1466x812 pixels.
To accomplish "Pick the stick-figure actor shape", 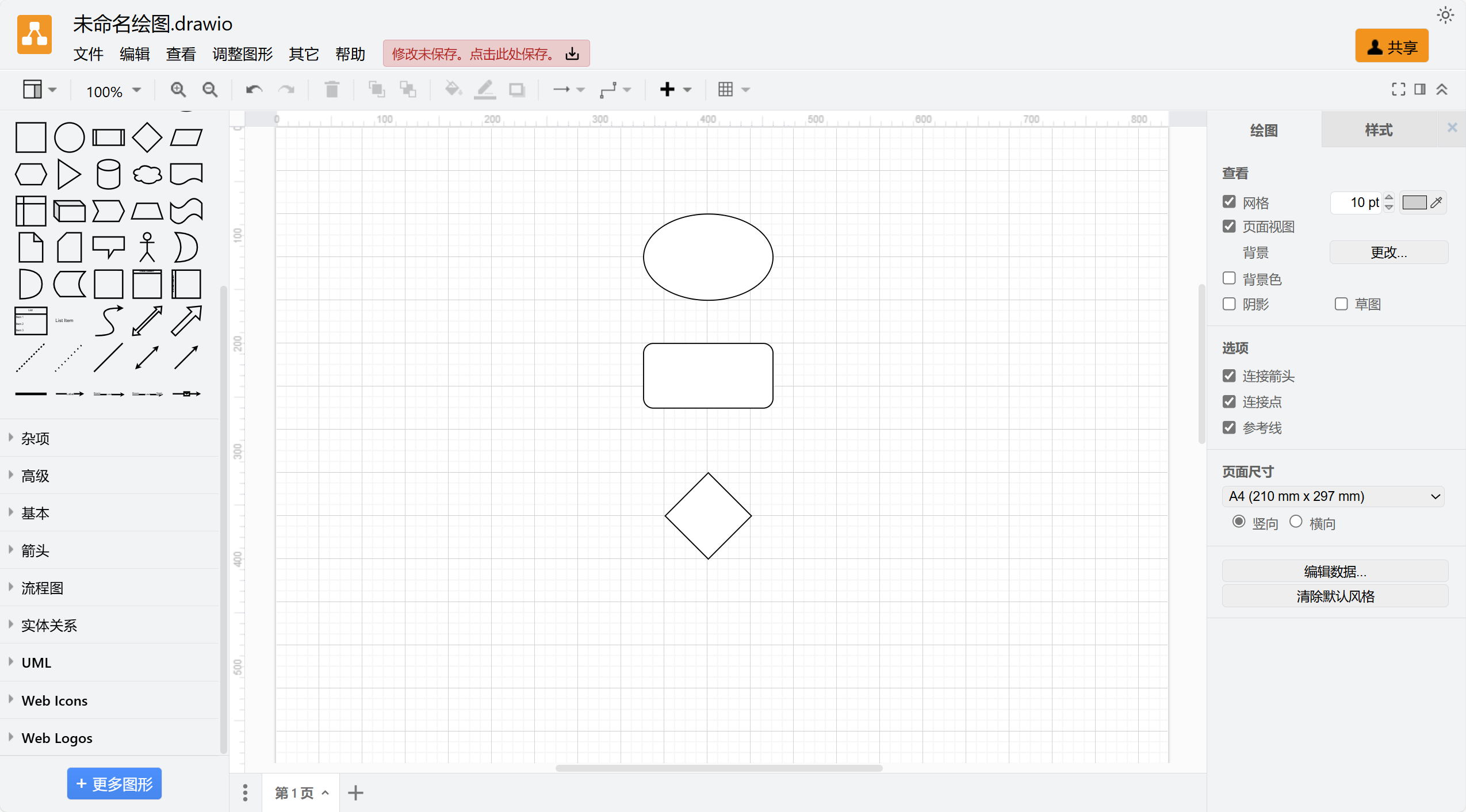I will click(147, 247).
